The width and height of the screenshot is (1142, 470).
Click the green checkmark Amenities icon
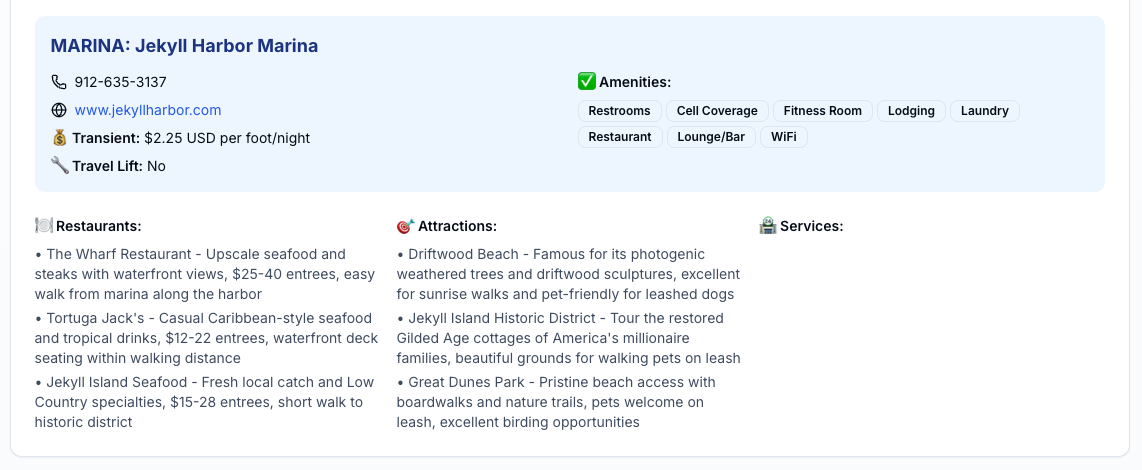[587, 82]
